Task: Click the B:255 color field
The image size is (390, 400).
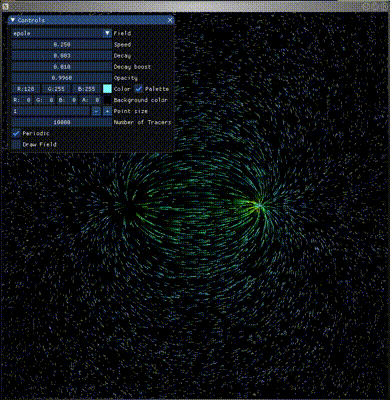Action: (86, 89)
